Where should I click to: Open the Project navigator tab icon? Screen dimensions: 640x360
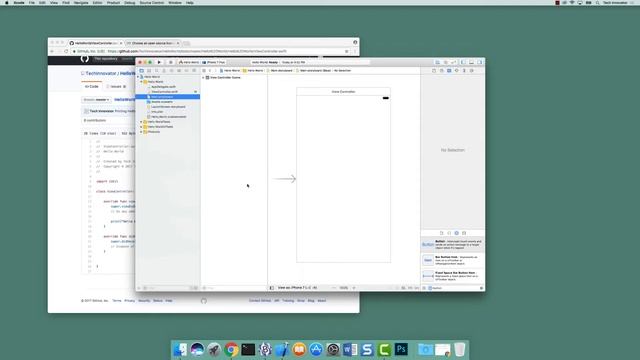click(142, 71)
